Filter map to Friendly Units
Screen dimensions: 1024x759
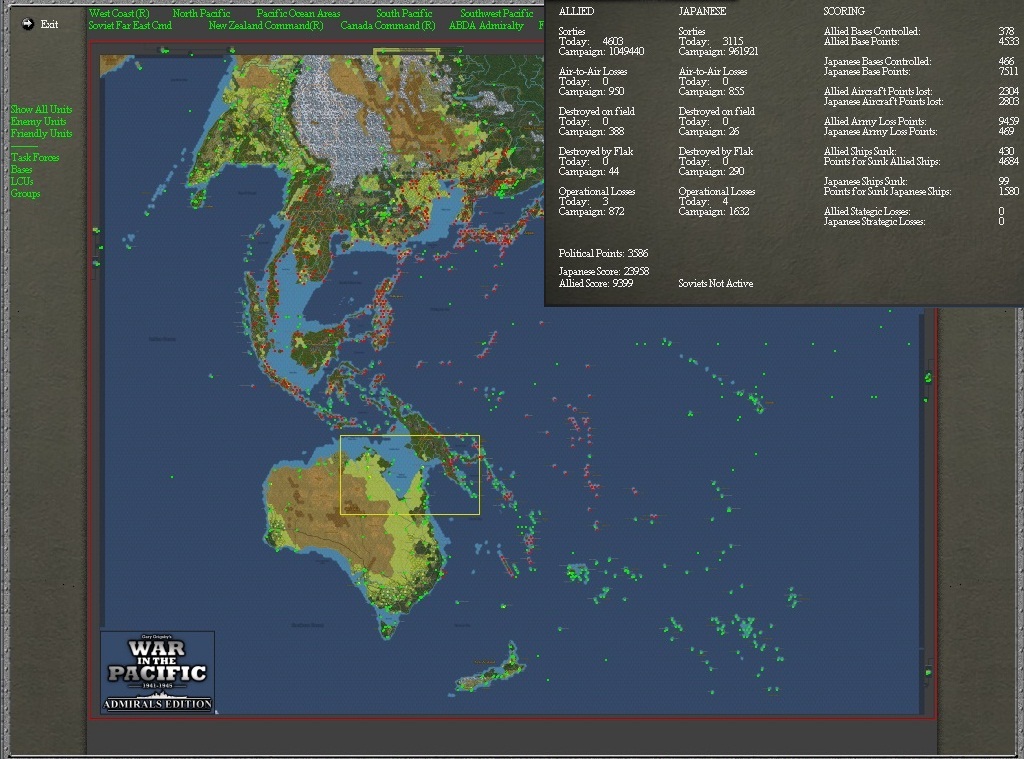(41, 133)
